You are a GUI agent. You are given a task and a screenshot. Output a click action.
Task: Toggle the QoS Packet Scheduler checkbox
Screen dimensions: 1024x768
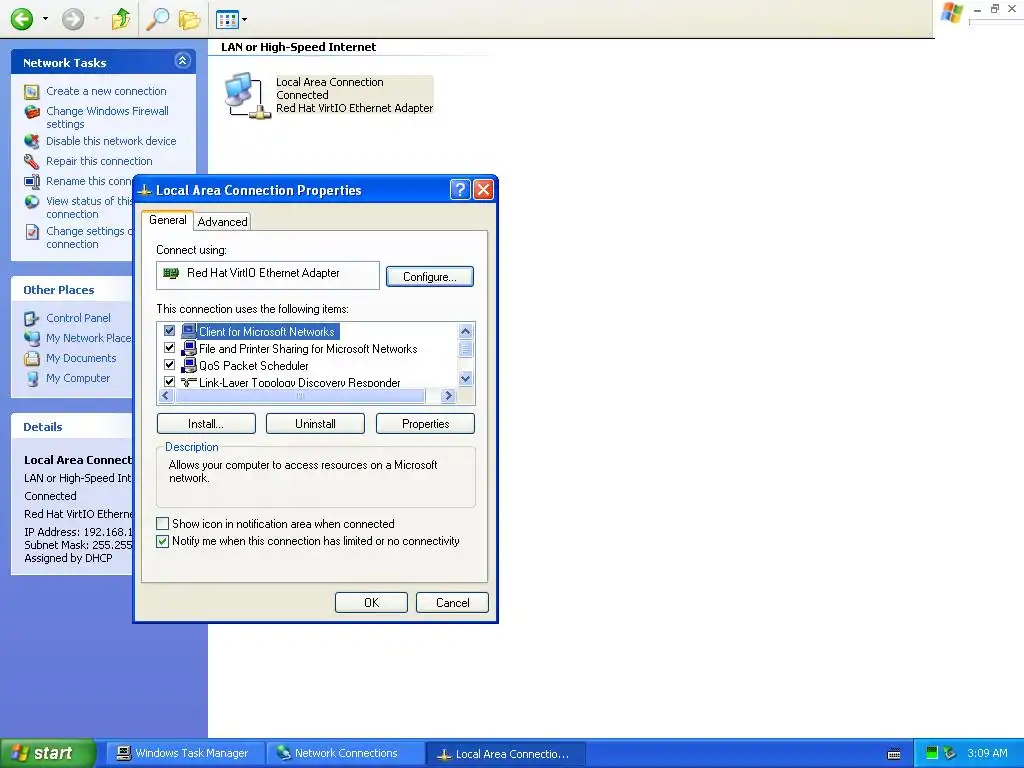[170, 365]
